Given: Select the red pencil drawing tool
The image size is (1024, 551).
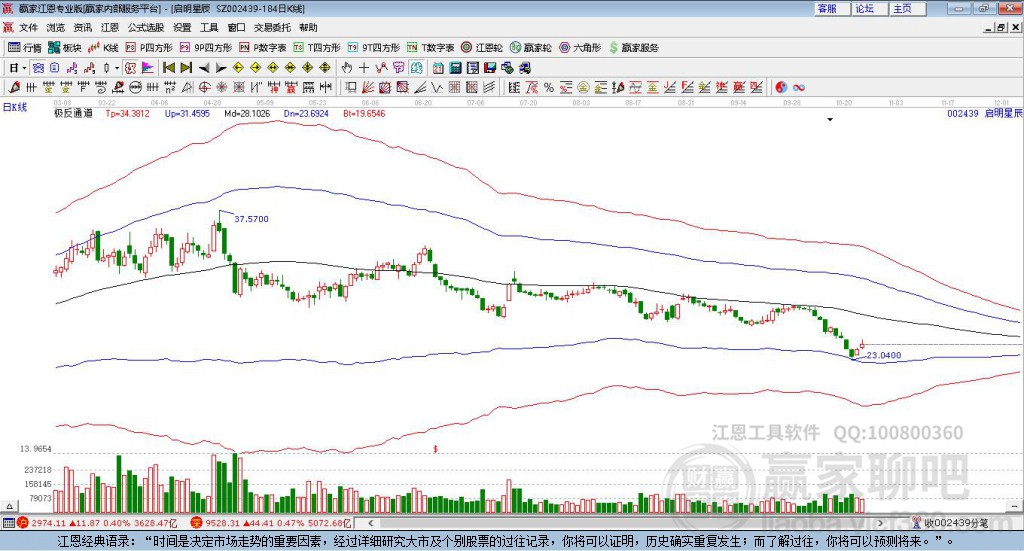Looking at the screenshot, I should 14,87.
